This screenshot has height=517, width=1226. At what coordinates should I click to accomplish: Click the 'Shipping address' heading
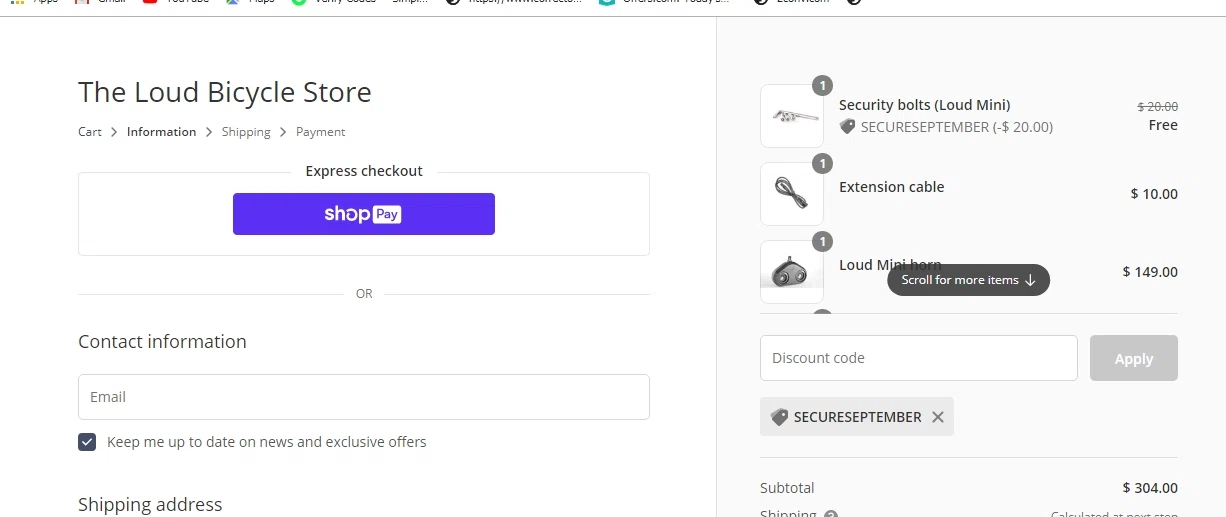pyautogui.click(x=150, y=504)
